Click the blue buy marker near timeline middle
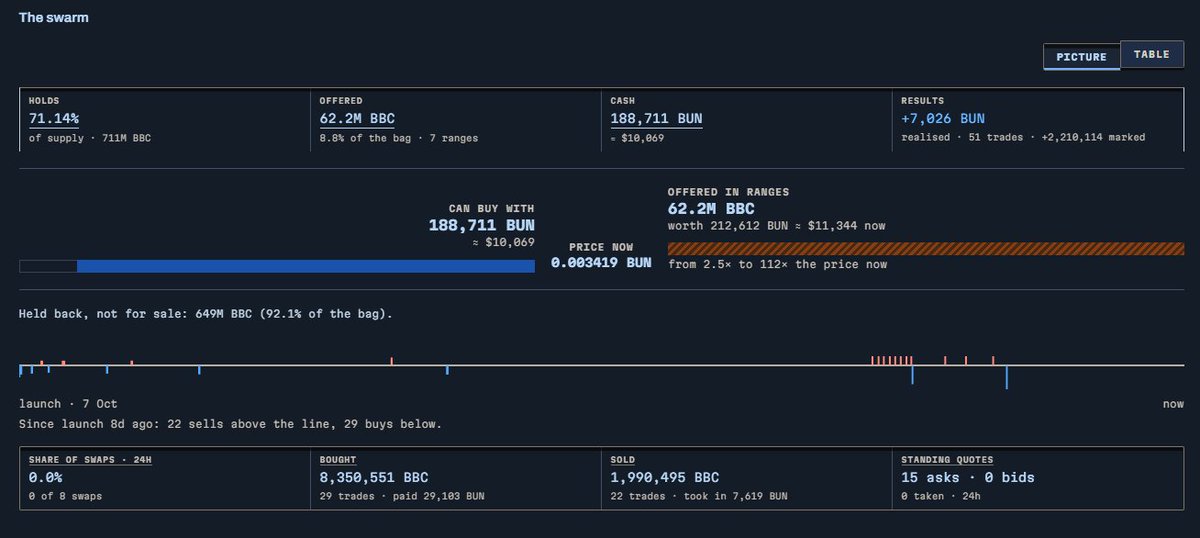 coord(447,370)
